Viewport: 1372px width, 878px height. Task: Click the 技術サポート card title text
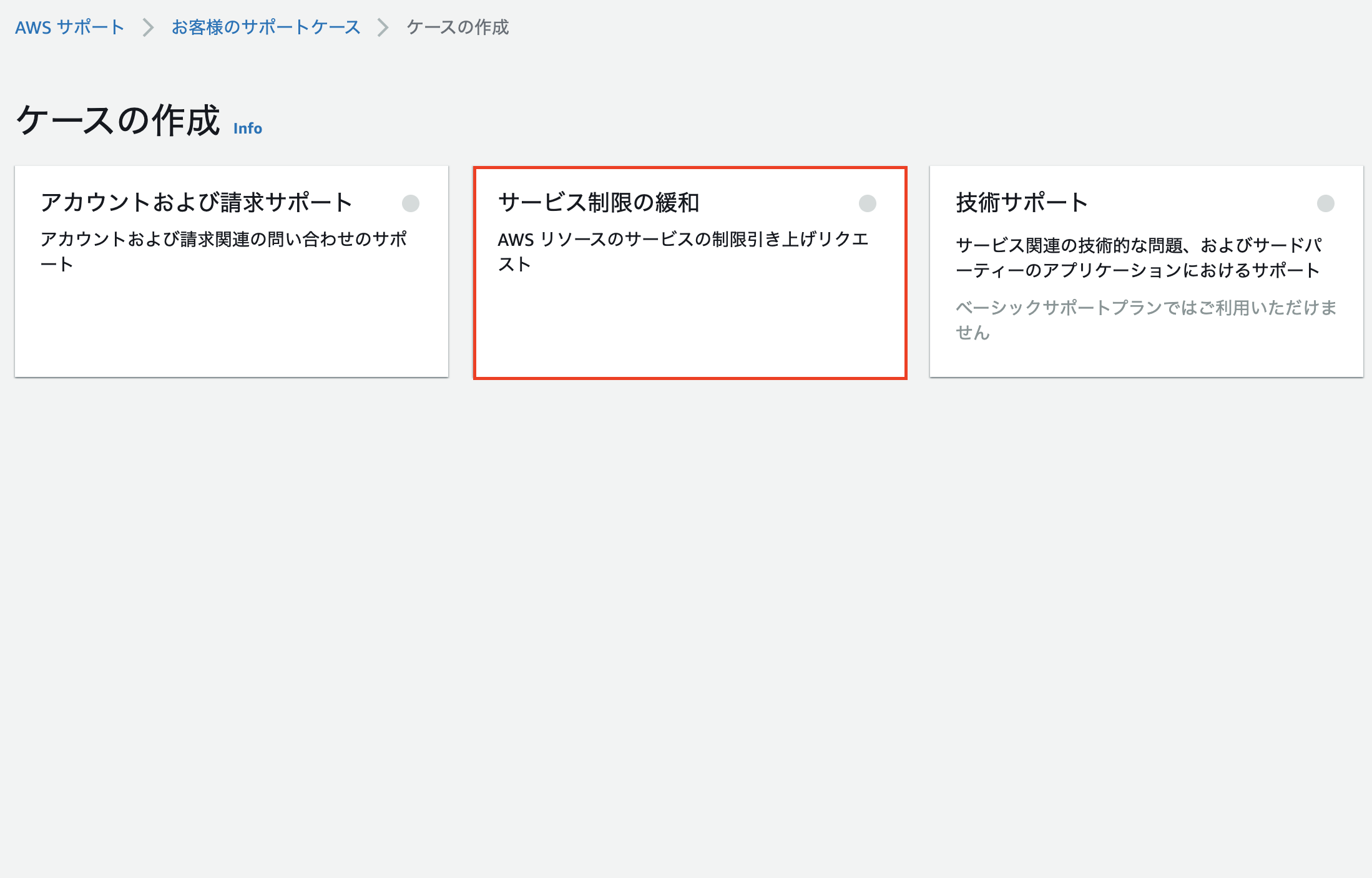[x=1019, y=202]
